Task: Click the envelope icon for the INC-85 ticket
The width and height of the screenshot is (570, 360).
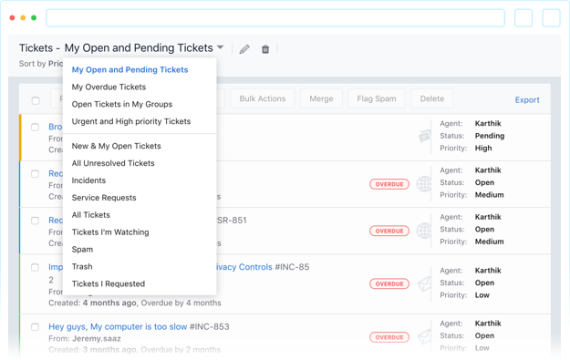Action: coord(424,284)
